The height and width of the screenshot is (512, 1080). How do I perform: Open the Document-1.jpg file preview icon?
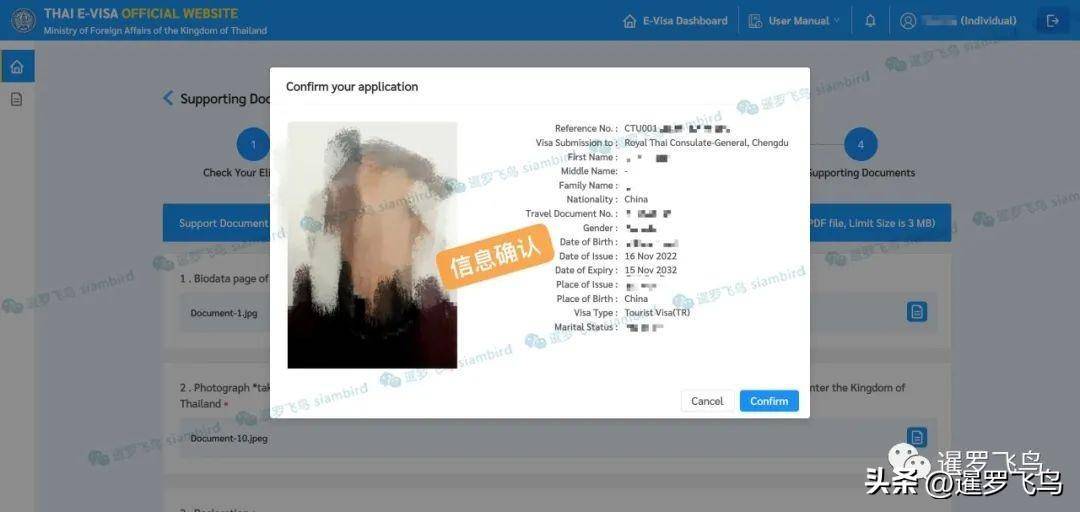[x=917, y=312]
